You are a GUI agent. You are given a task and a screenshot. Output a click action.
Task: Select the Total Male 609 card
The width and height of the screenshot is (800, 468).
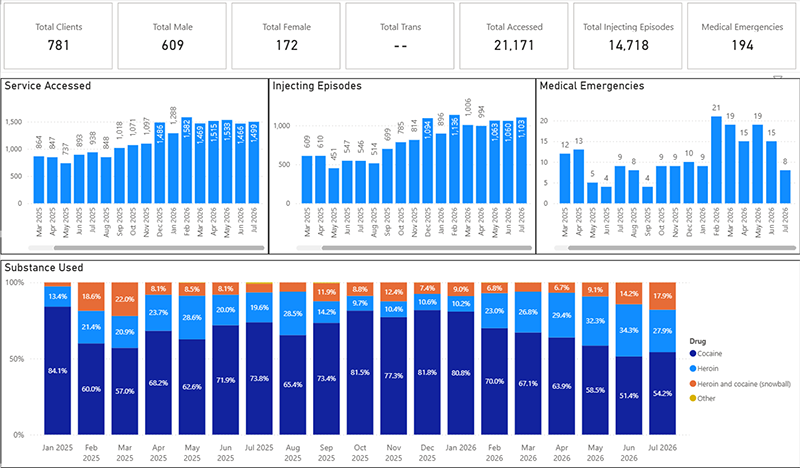(172, 36)
